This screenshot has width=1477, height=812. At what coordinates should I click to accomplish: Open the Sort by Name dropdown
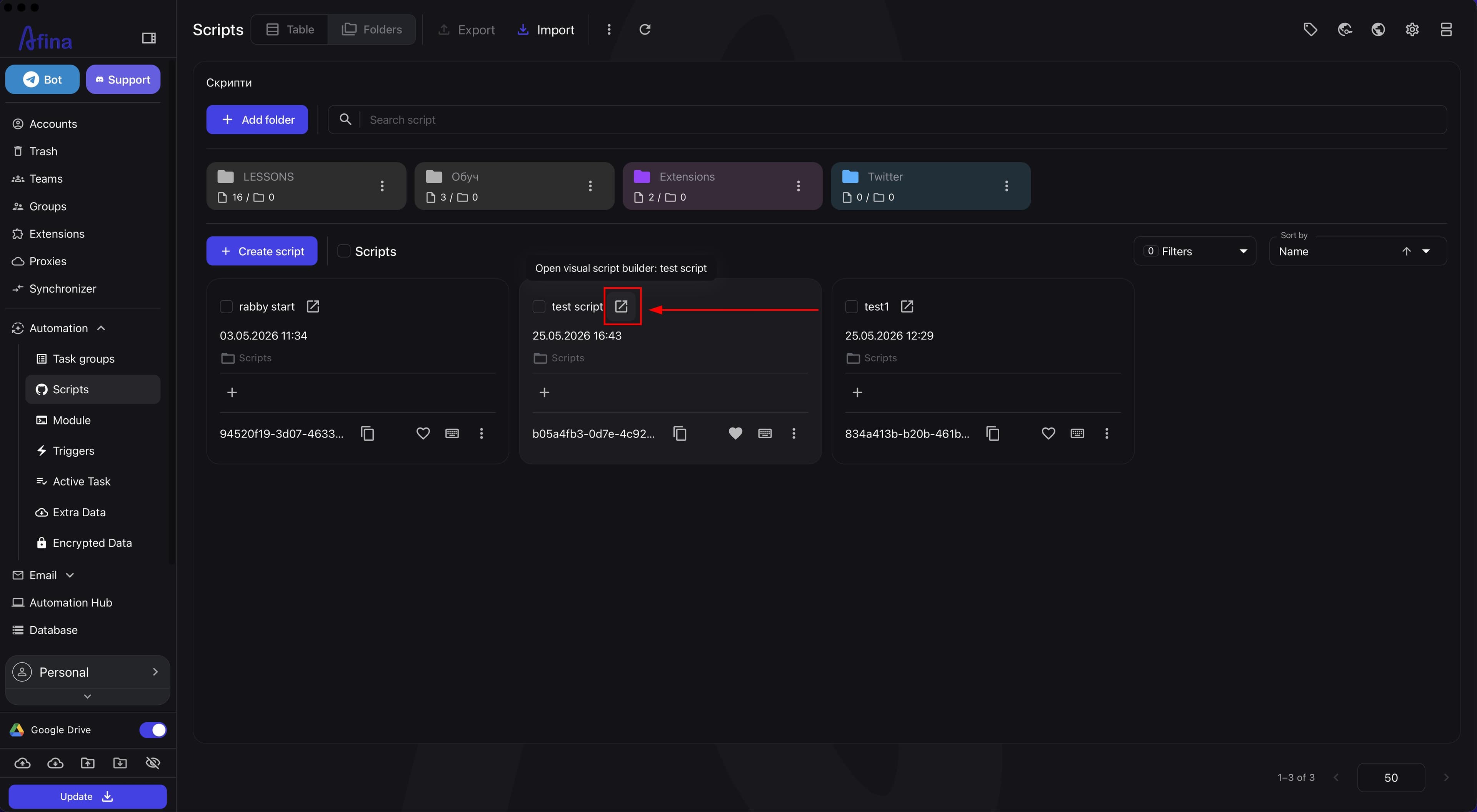coord(1358,251)
